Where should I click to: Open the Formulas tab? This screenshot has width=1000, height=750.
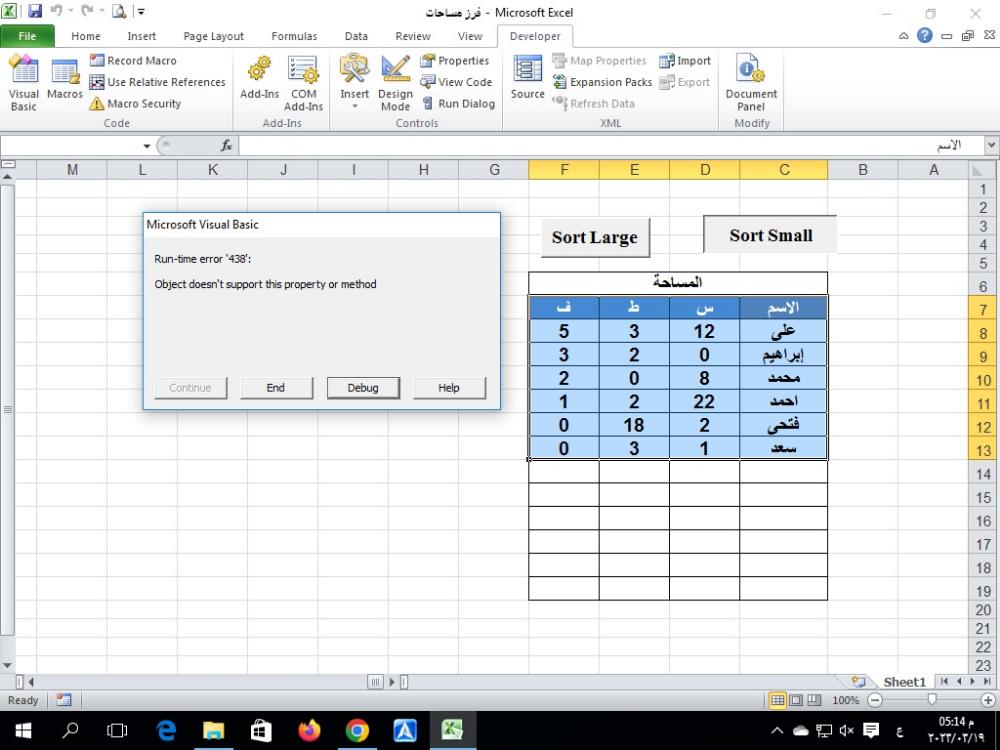coord(294,36)
